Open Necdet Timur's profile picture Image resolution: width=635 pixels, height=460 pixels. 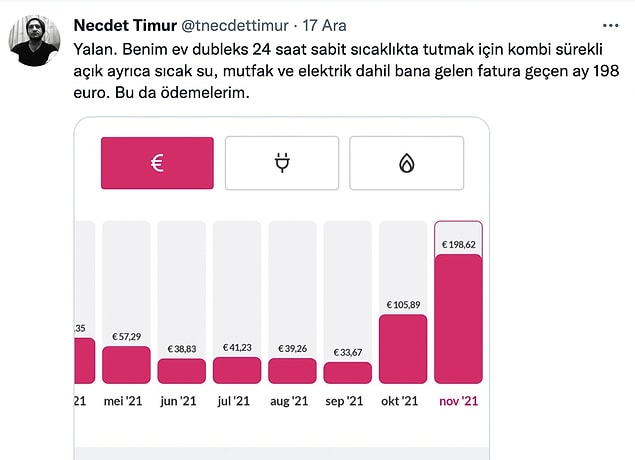tap(34, 40)
